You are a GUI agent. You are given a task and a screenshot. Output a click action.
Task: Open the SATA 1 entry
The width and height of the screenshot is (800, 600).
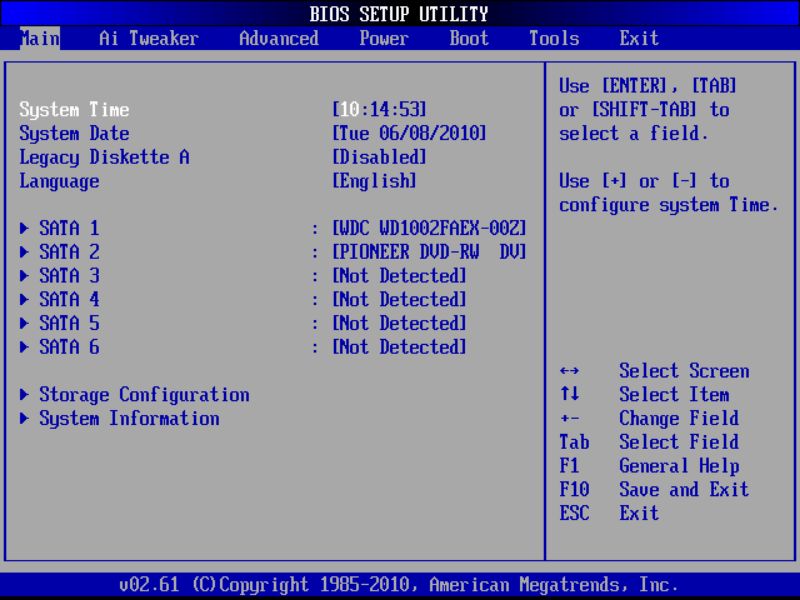pyautogui.click(x=69, y=228)
